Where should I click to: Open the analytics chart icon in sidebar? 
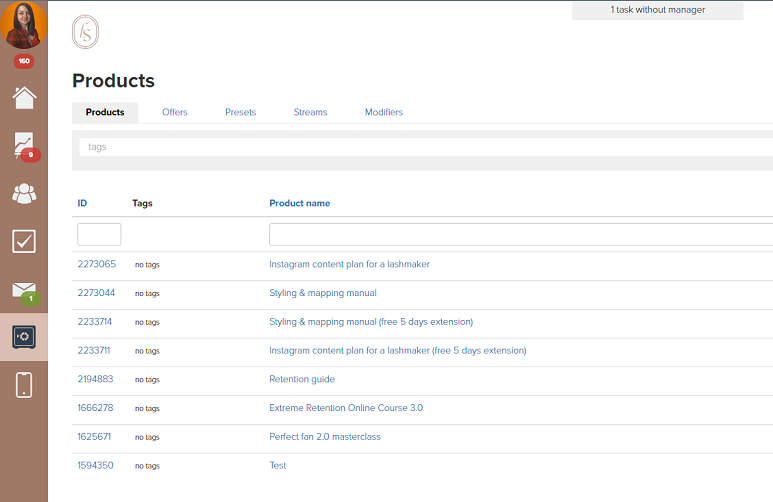24,146
